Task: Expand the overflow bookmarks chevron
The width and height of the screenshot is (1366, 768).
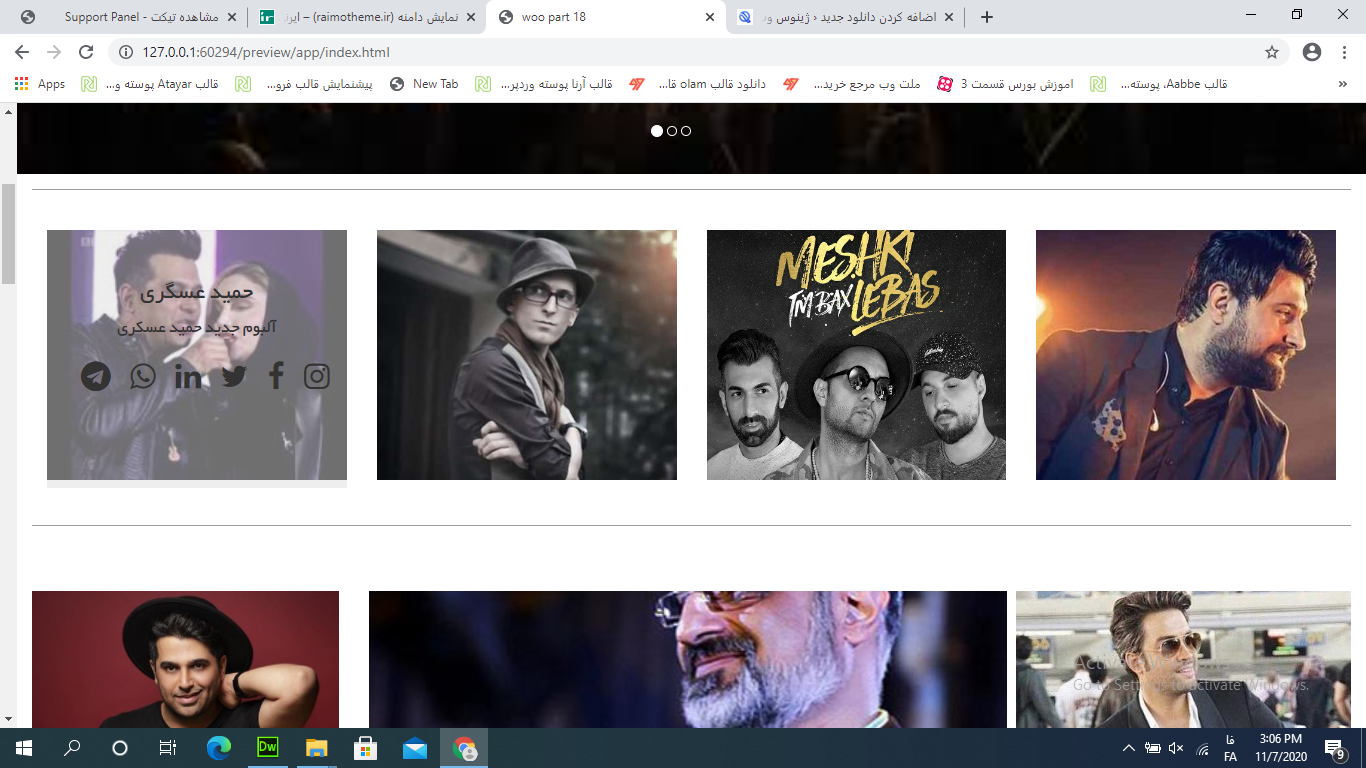Action: pos(1342,84)
